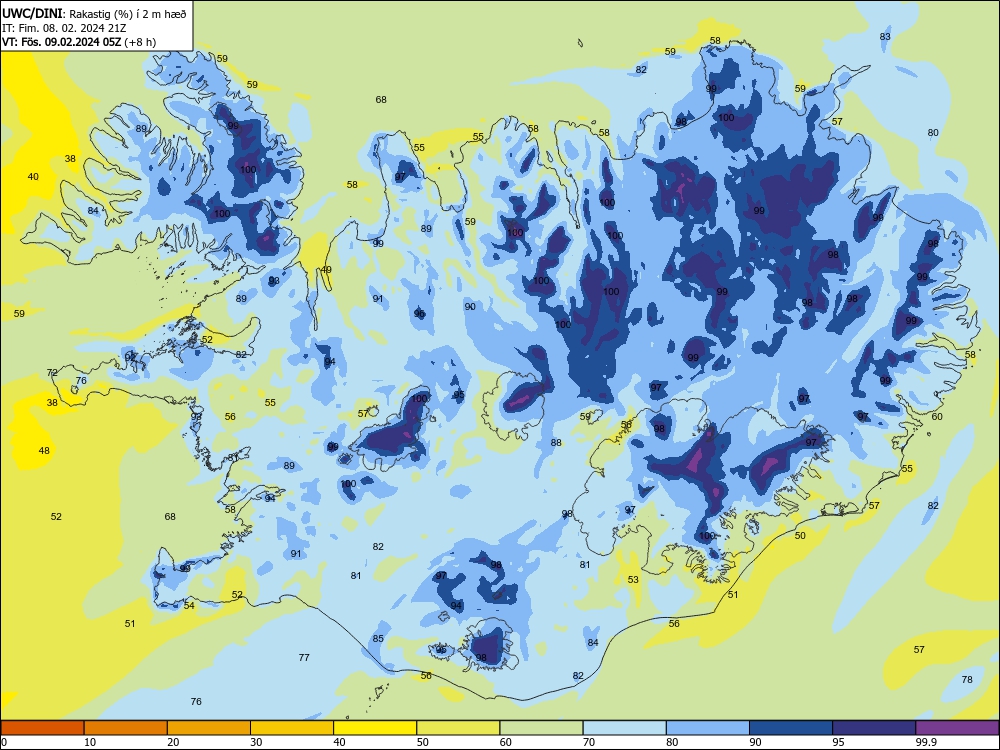Image resolution: width=1000 pixels, height=750 pixels.
Task: Choose the pale green 60–70 legend swatch
Action: (541, 728)
